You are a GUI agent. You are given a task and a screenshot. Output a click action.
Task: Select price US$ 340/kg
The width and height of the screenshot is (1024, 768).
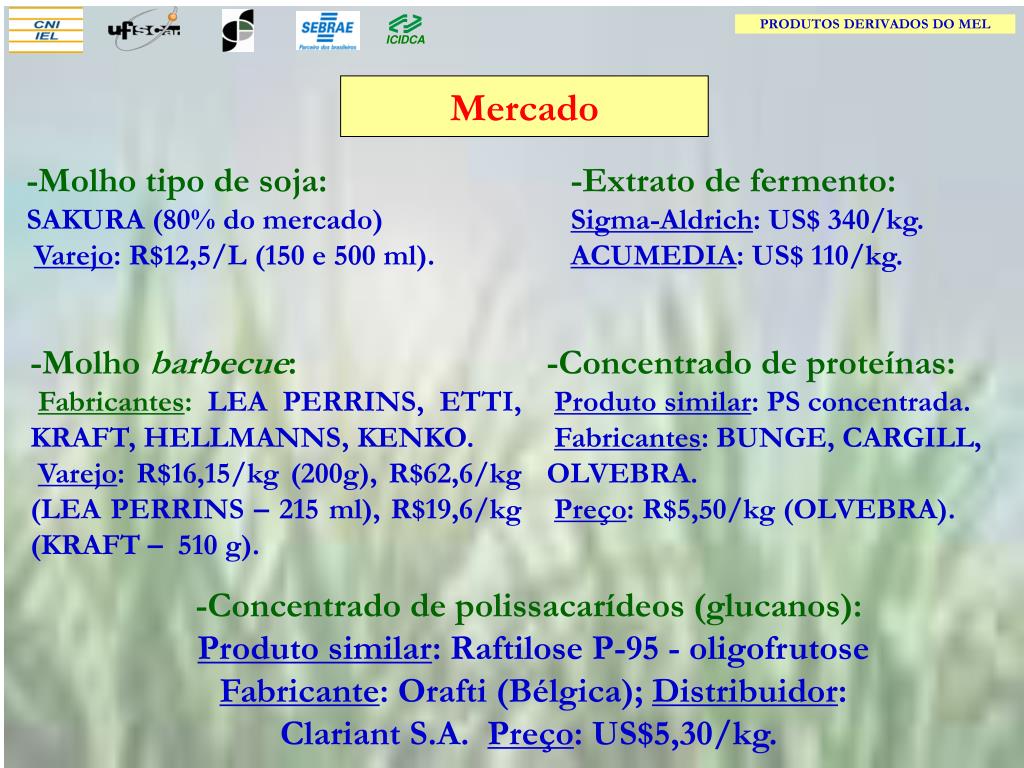click(x=846, y=221)
